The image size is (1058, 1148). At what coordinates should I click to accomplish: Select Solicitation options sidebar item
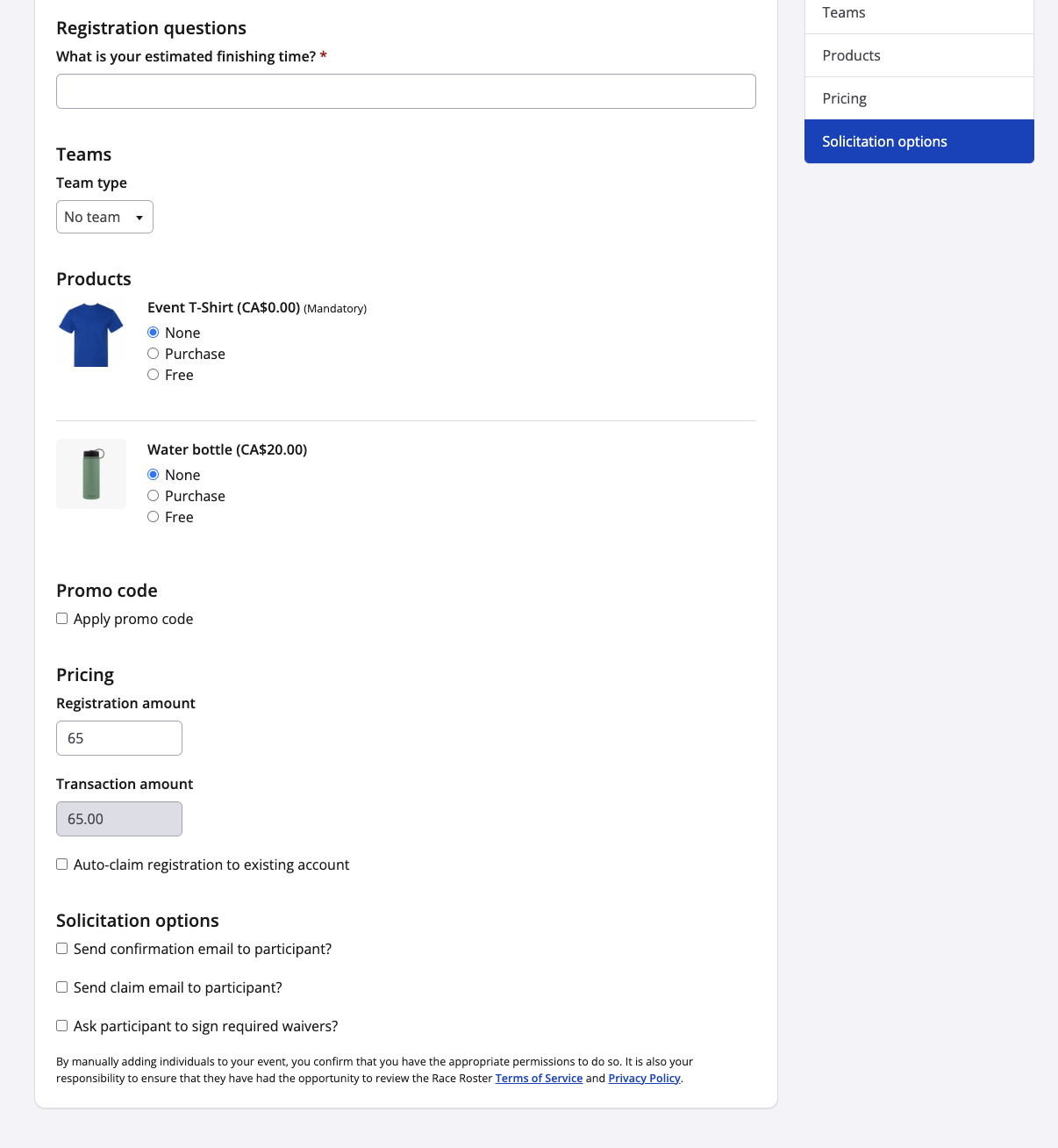(x=919, y=141)
